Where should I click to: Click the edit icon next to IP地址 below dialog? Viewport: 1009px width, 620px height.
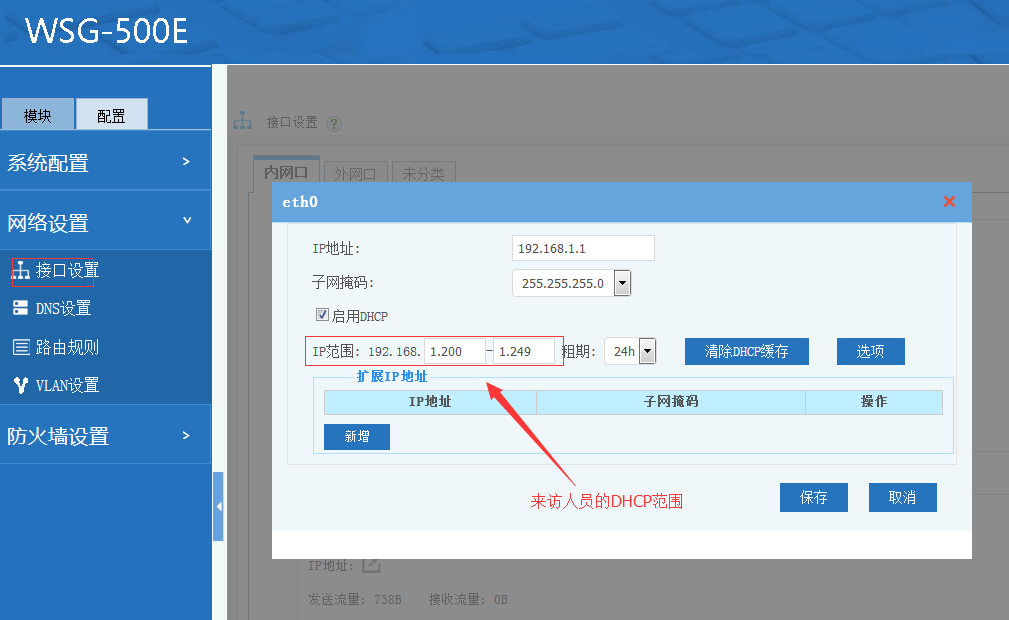point(371,566)
